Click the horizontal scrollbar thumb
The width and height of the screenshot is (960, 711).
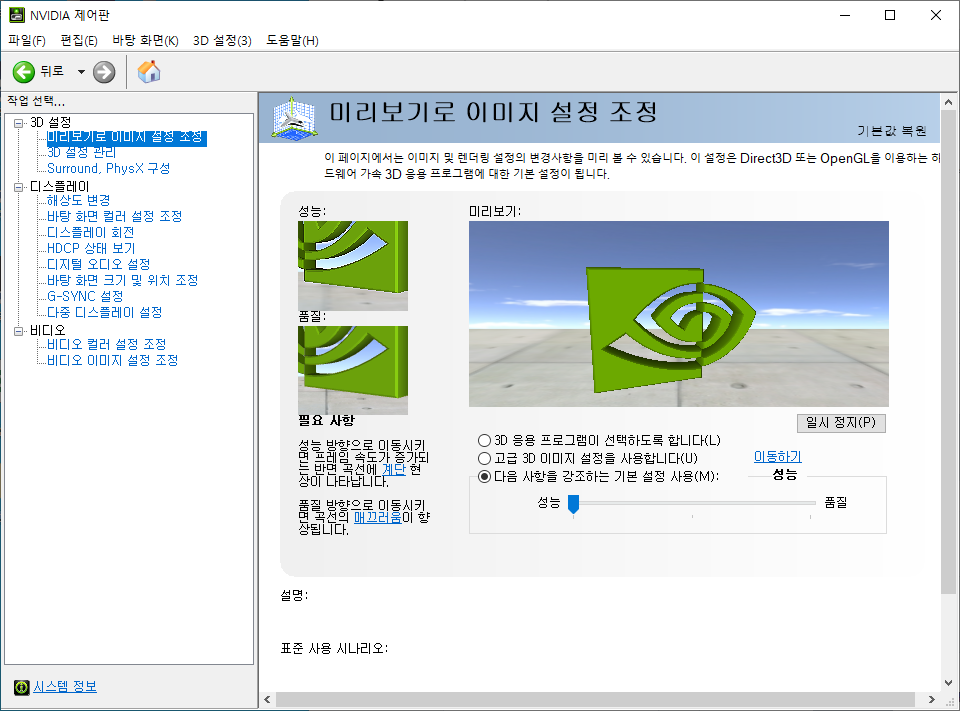(595, 699)
